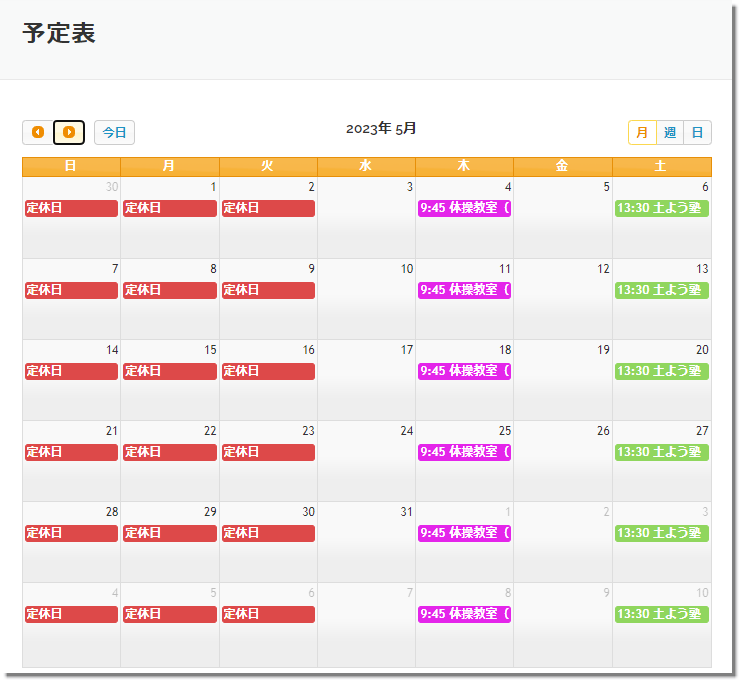Screen dimensions: 739x680
Task: Switch to 週 week view
Action: tap(670, 132)
